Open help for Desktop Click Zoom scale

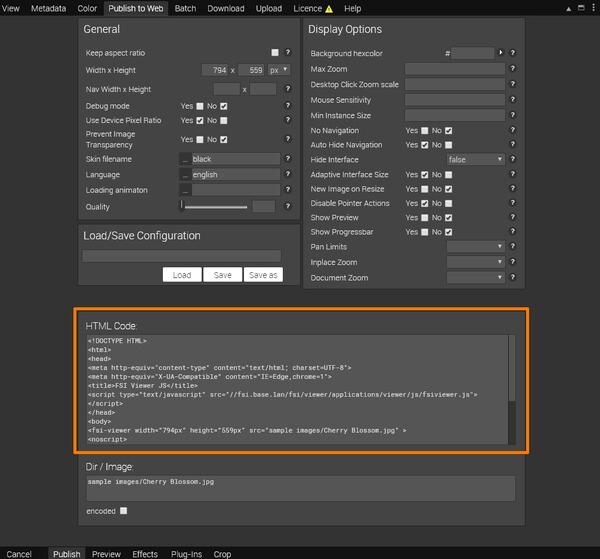[x=513, y=84]
